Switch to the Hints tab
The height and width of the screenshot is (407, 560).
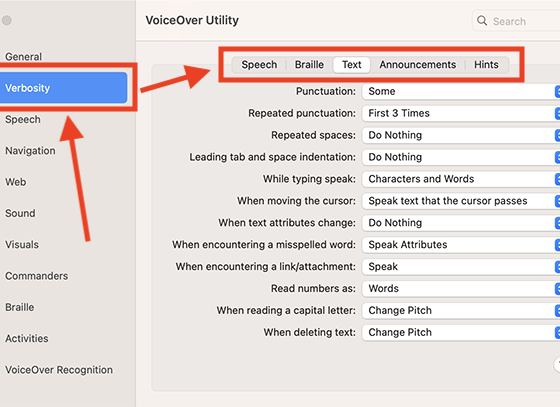coord(486,65)
